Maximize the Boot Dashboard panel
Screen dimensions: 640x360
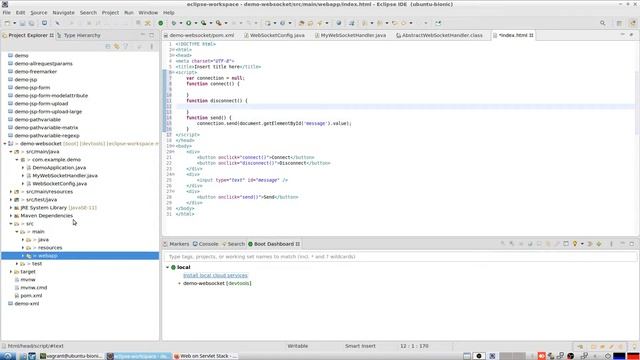631,244
